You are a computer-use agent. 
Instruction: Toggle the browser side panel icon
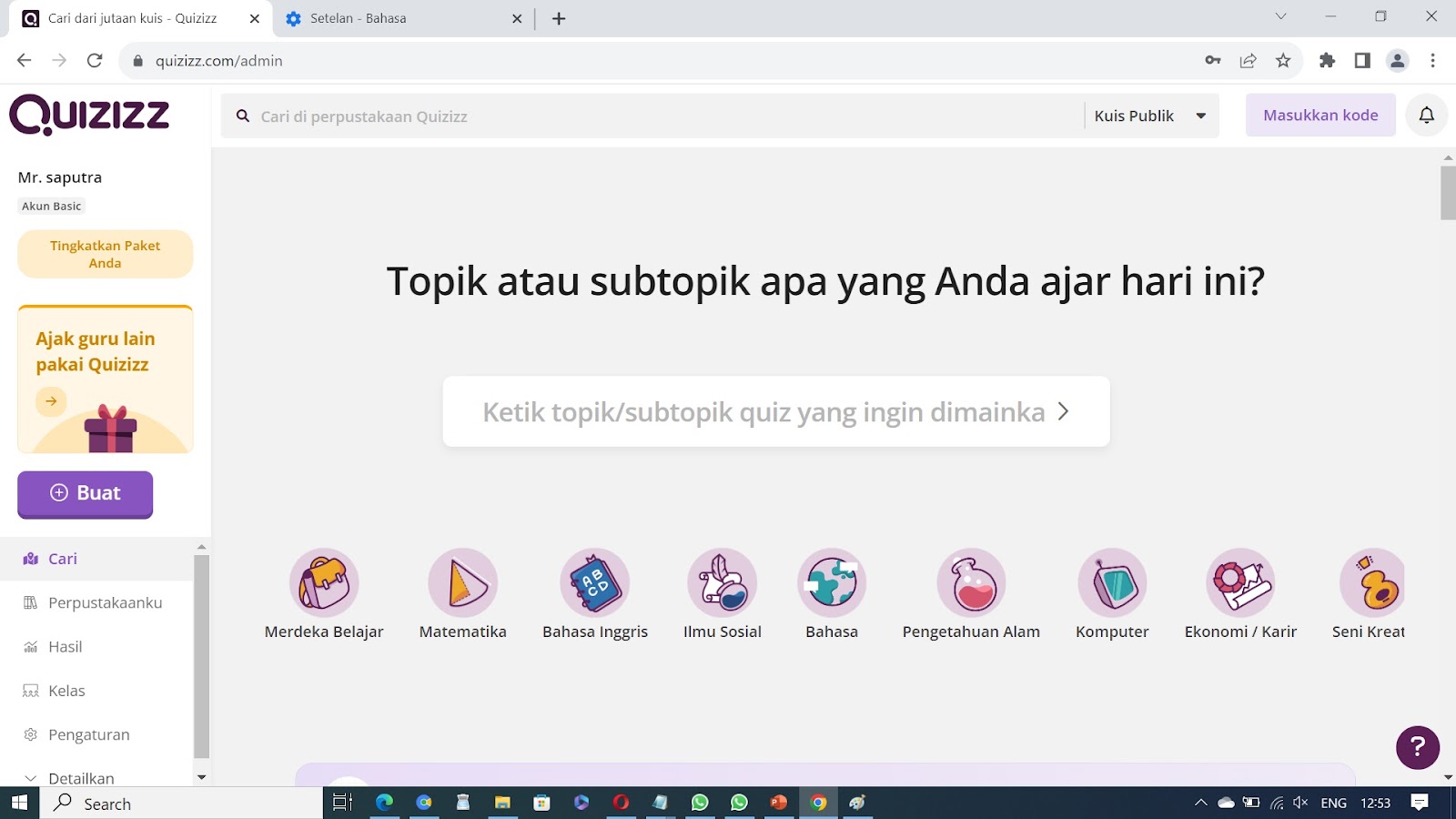point(1362,61)
